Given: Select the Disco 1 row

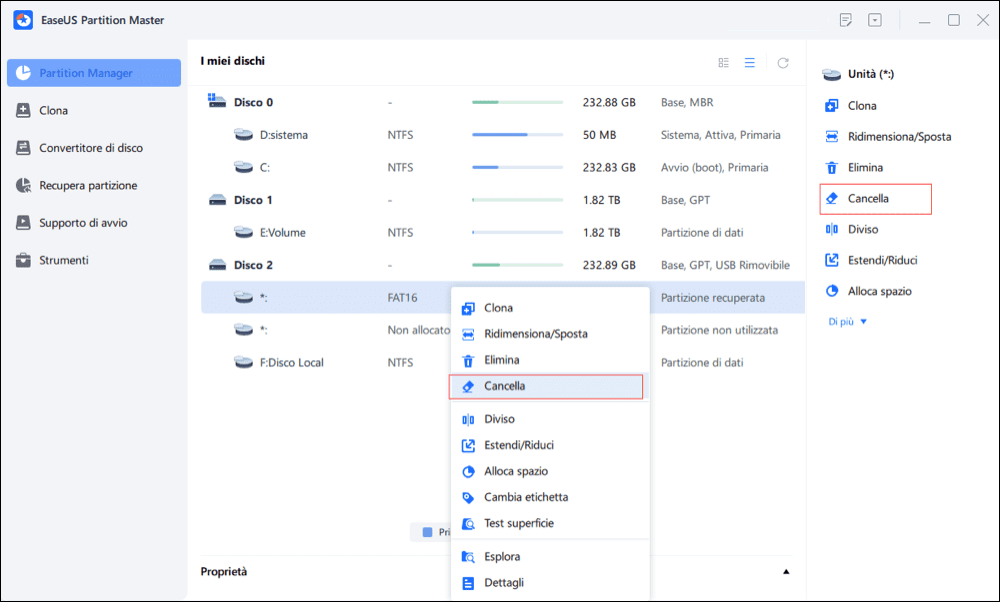Looking at the screenshot, I should (503, 200).
